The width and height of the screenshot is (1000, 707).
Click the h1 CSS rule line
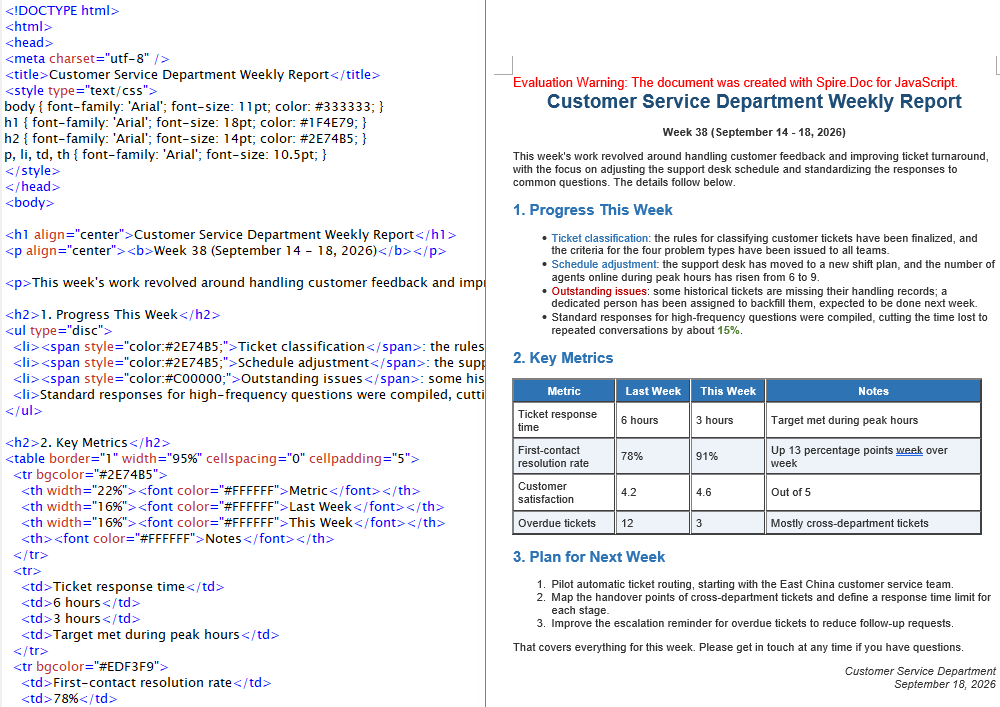(x=186, y=122)
